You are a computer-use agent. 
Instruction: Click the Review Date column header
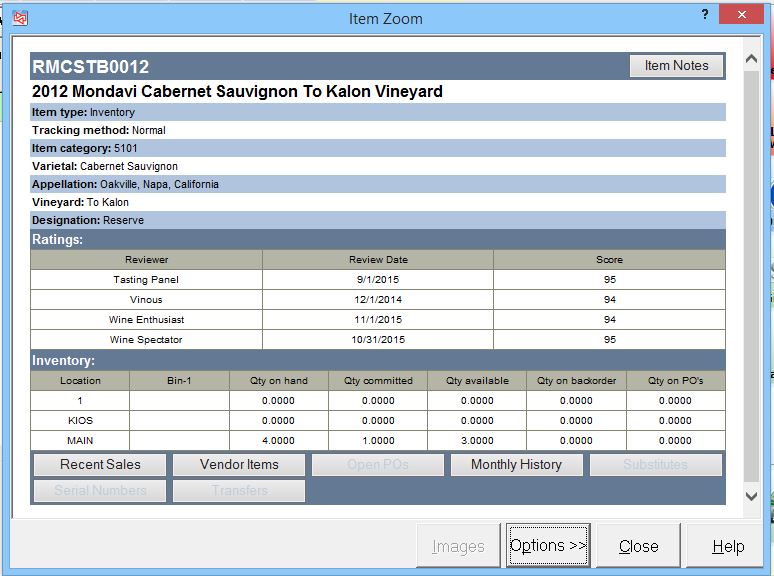coord(378,260)
